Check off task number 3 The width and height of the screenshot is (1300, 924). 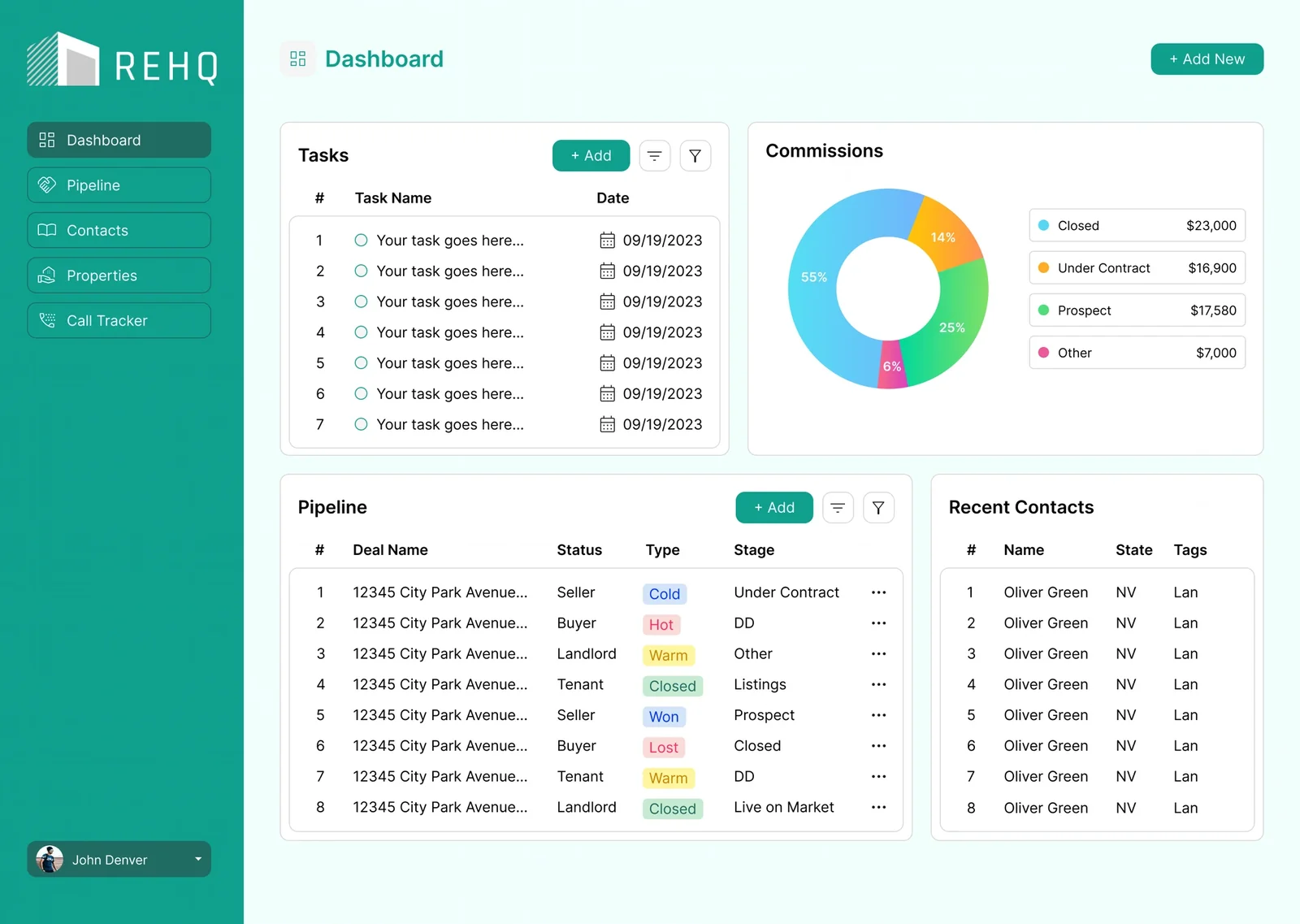pos(361,301)
